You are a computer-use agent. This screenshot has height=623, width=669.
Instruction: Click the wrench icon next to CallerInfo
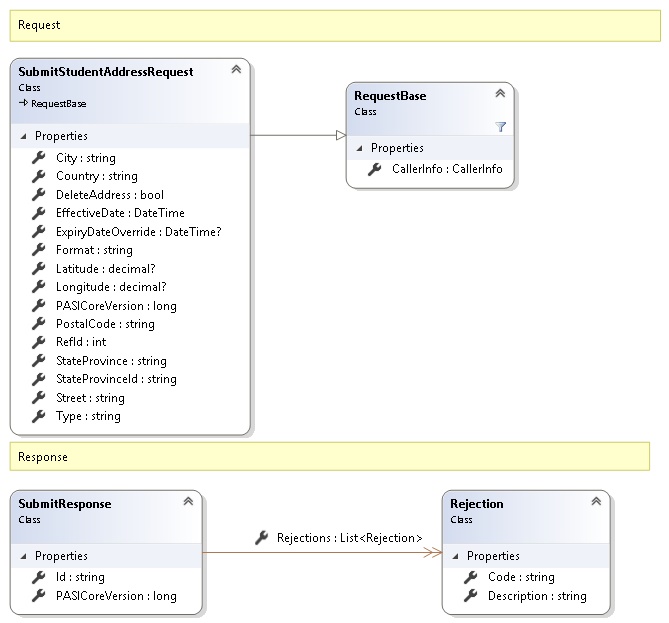[375, 170]
